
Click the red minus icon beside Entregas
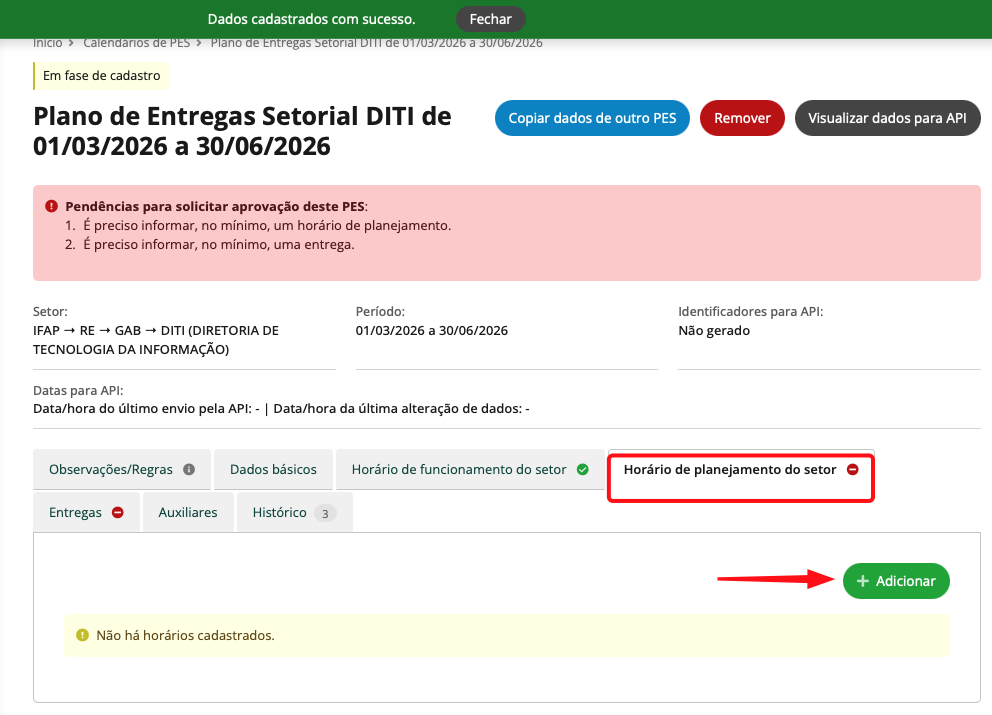(x=118, y=513)
